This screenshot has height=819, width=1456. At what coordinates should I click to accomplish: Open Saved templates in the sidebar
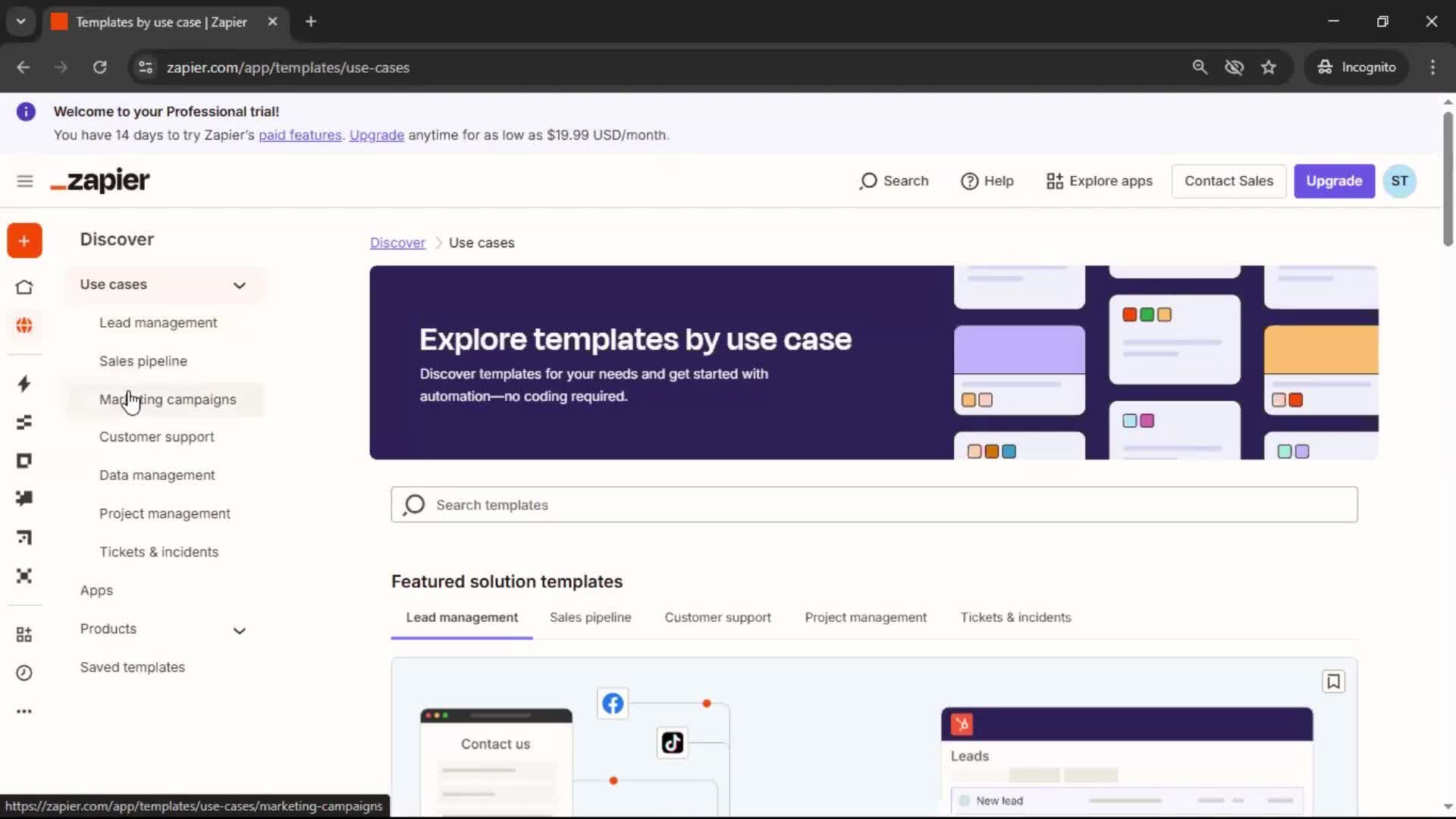click(133, 667)
